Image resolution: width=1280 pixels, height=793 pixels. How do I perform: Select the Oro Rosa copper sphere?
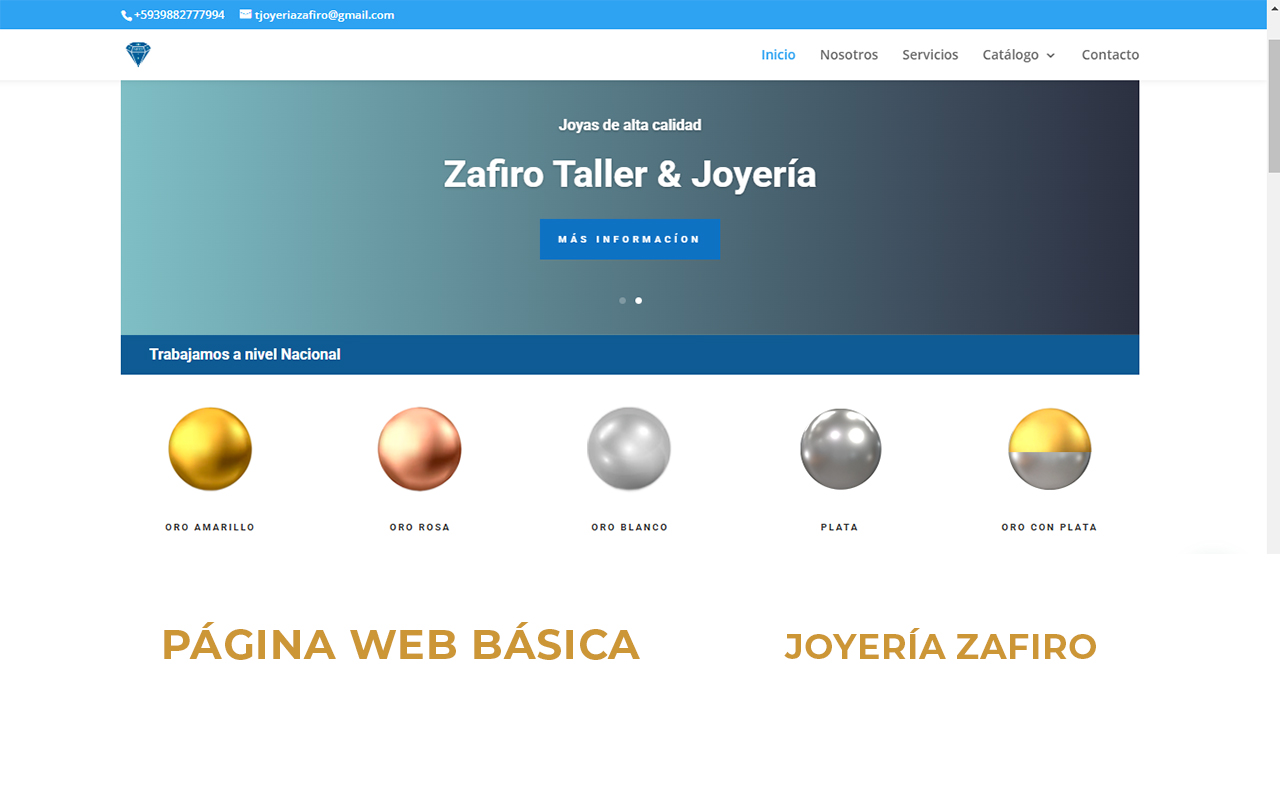[420, 449]
